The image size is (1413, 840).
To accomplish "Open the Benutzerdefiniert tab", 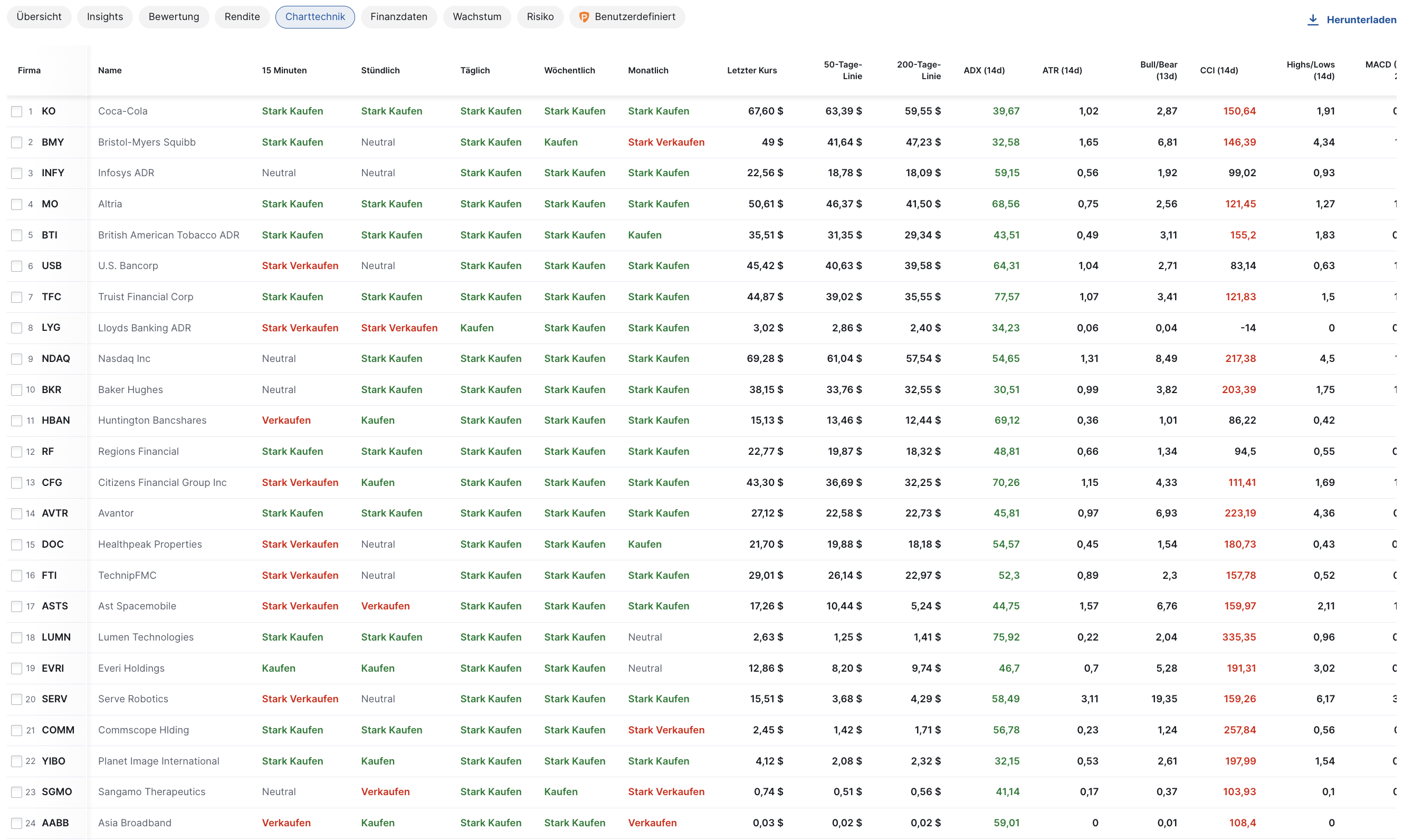I will (627, 17).
